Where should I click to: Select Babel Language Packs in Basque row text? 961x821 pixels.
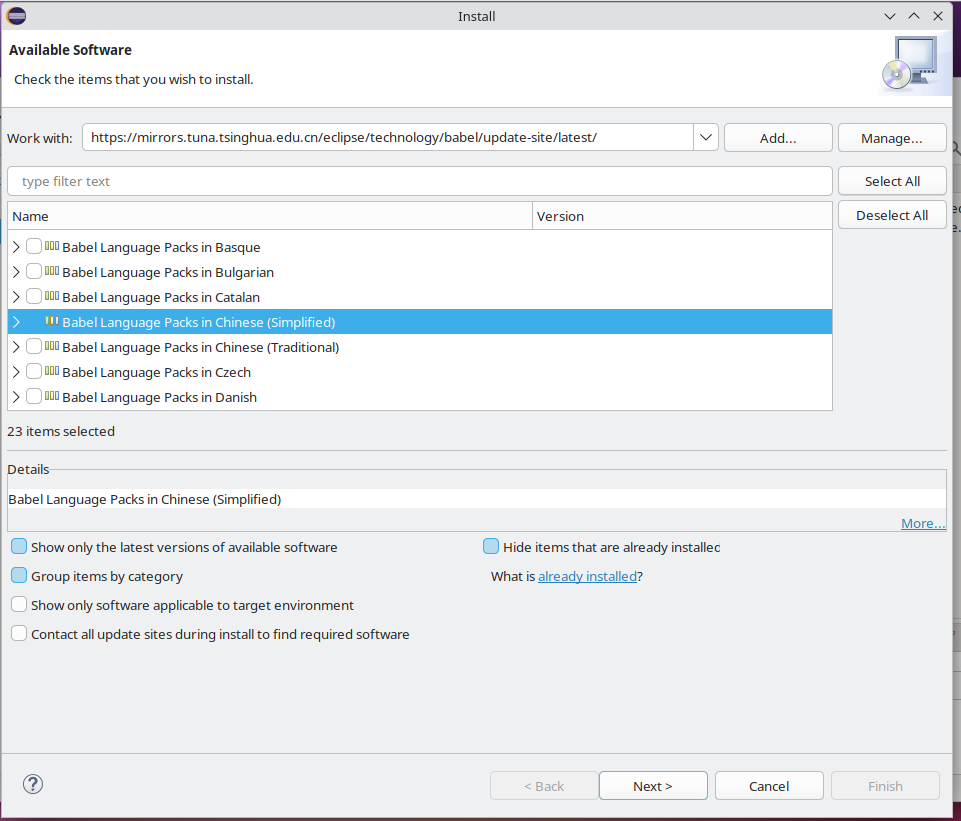click(x=161, y=247)
